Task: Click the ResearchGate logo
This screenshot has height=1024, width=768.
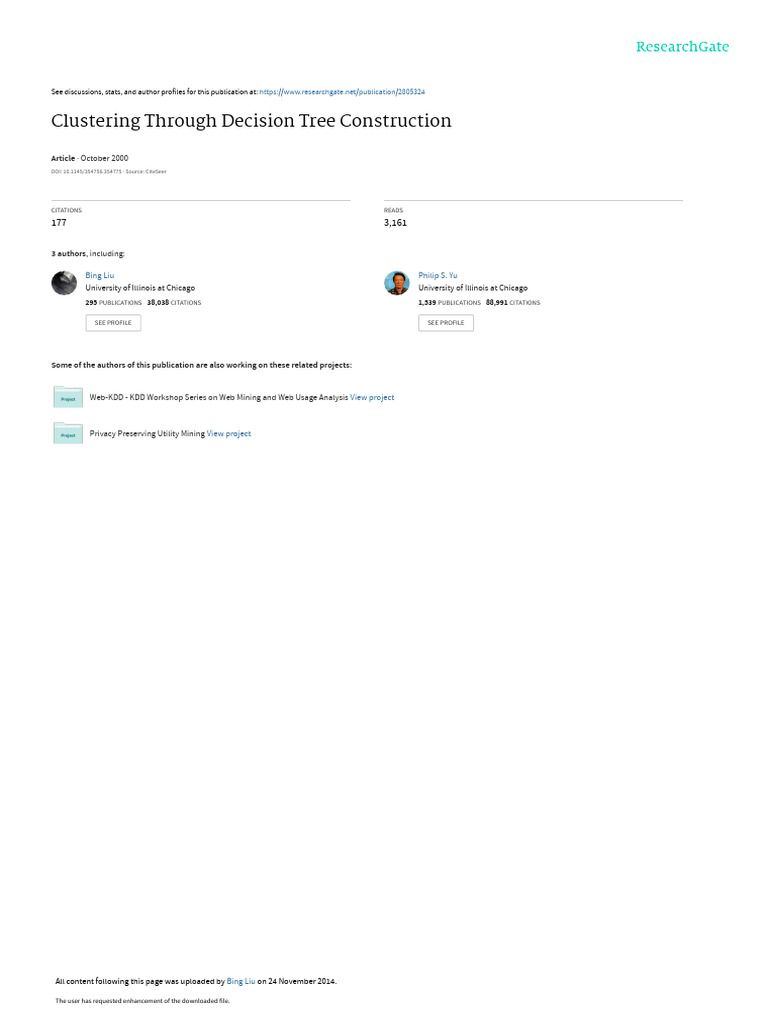Action: 682,47
